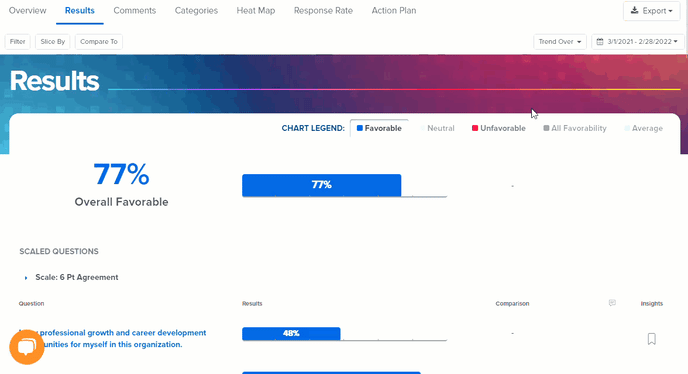Click the Filter button
Viewport: 688px width, 374px height.
coord(18,42)
